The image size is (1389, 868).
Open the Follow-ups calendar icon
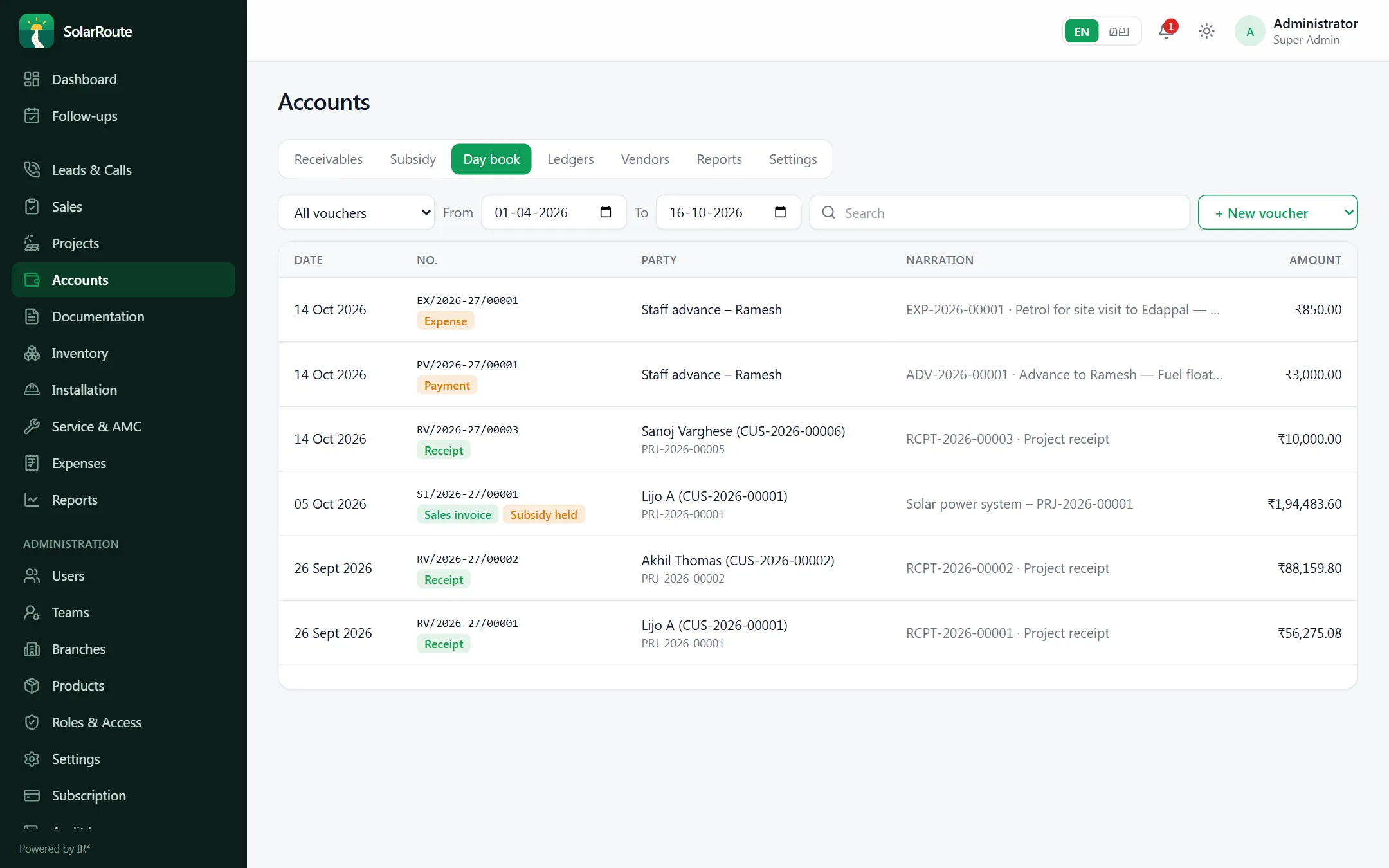[32, 116]
